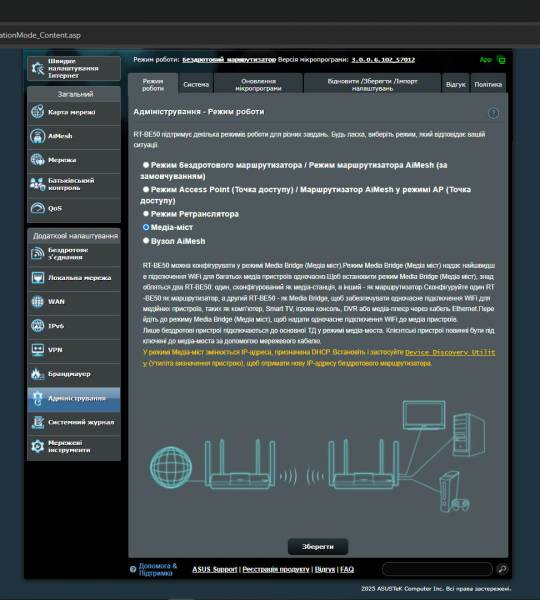Open the Відгук footer link
Image resolution: width=540 pixels, height=600 pixels.
click(x=325, y=569)
